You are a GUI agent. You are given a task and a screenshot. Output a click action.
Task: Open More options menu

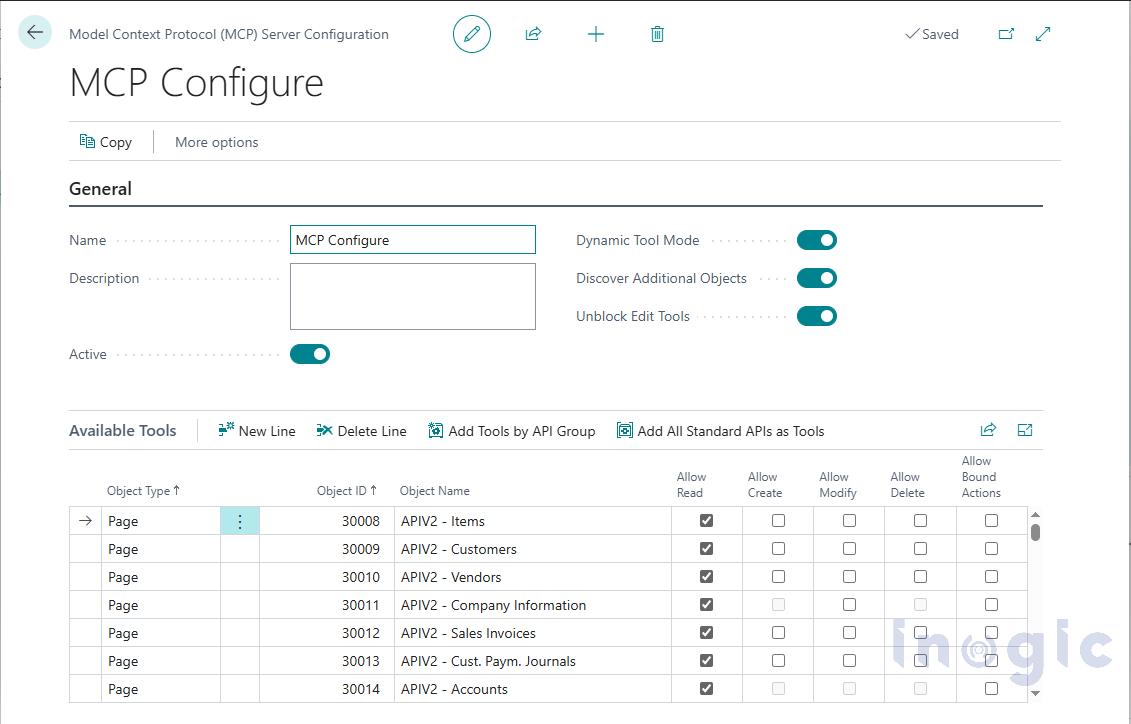pos(216,142)
